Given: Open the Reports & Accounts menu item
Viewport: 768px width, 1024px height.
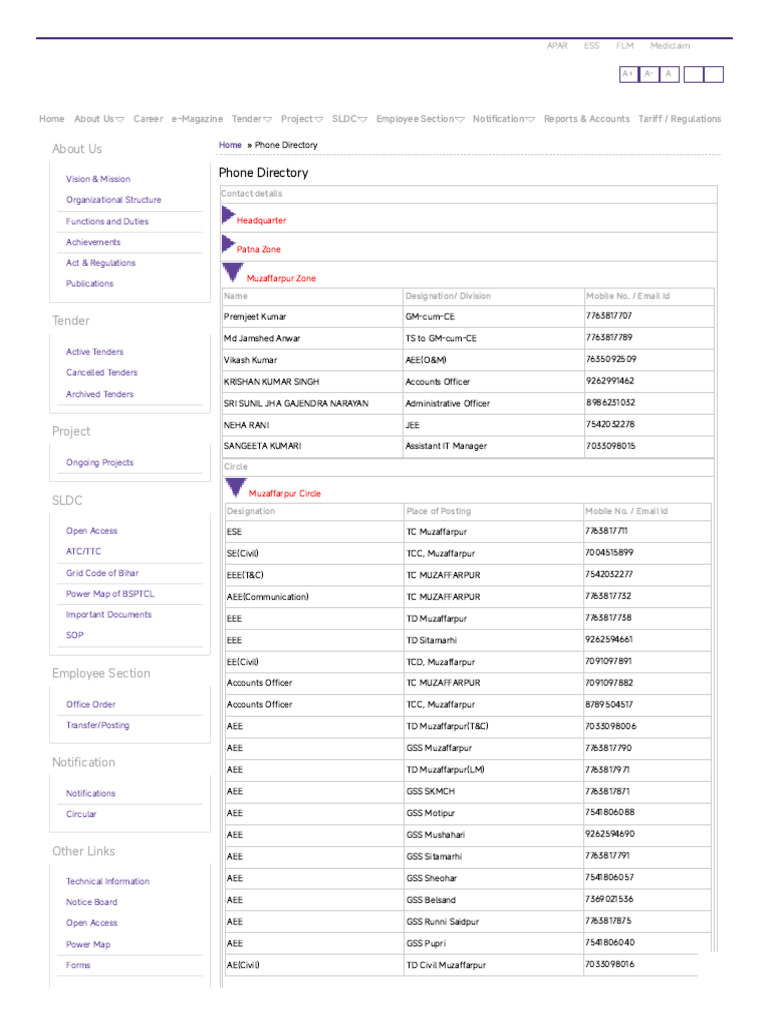Looking at the screenshot, I should [586, 119].
